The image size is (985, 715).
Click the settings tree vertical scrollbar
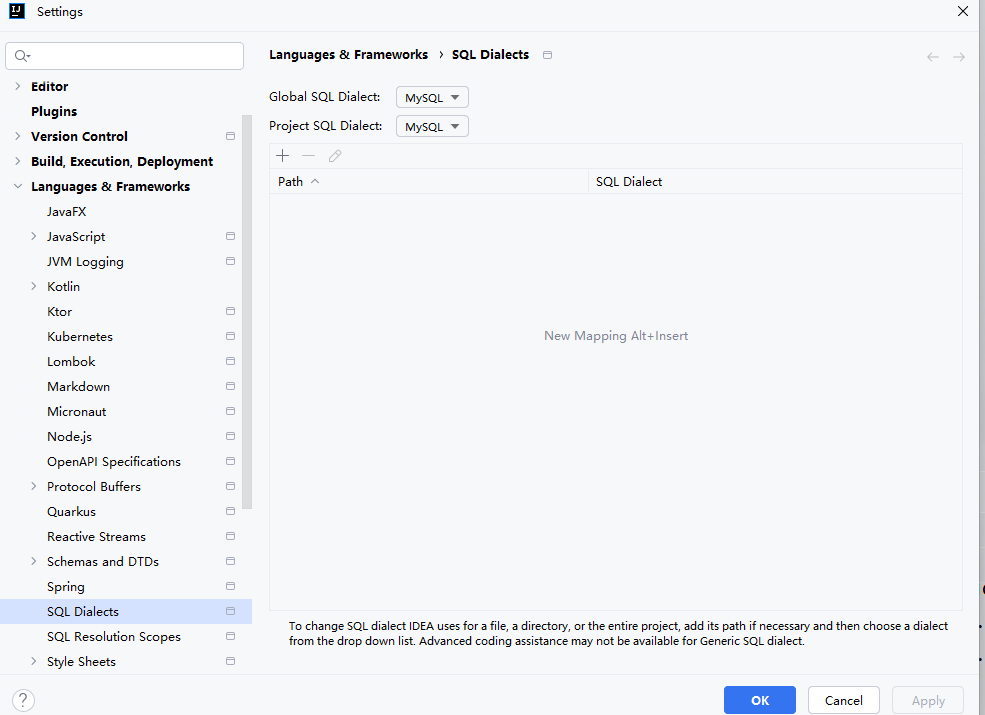point(247,312)
